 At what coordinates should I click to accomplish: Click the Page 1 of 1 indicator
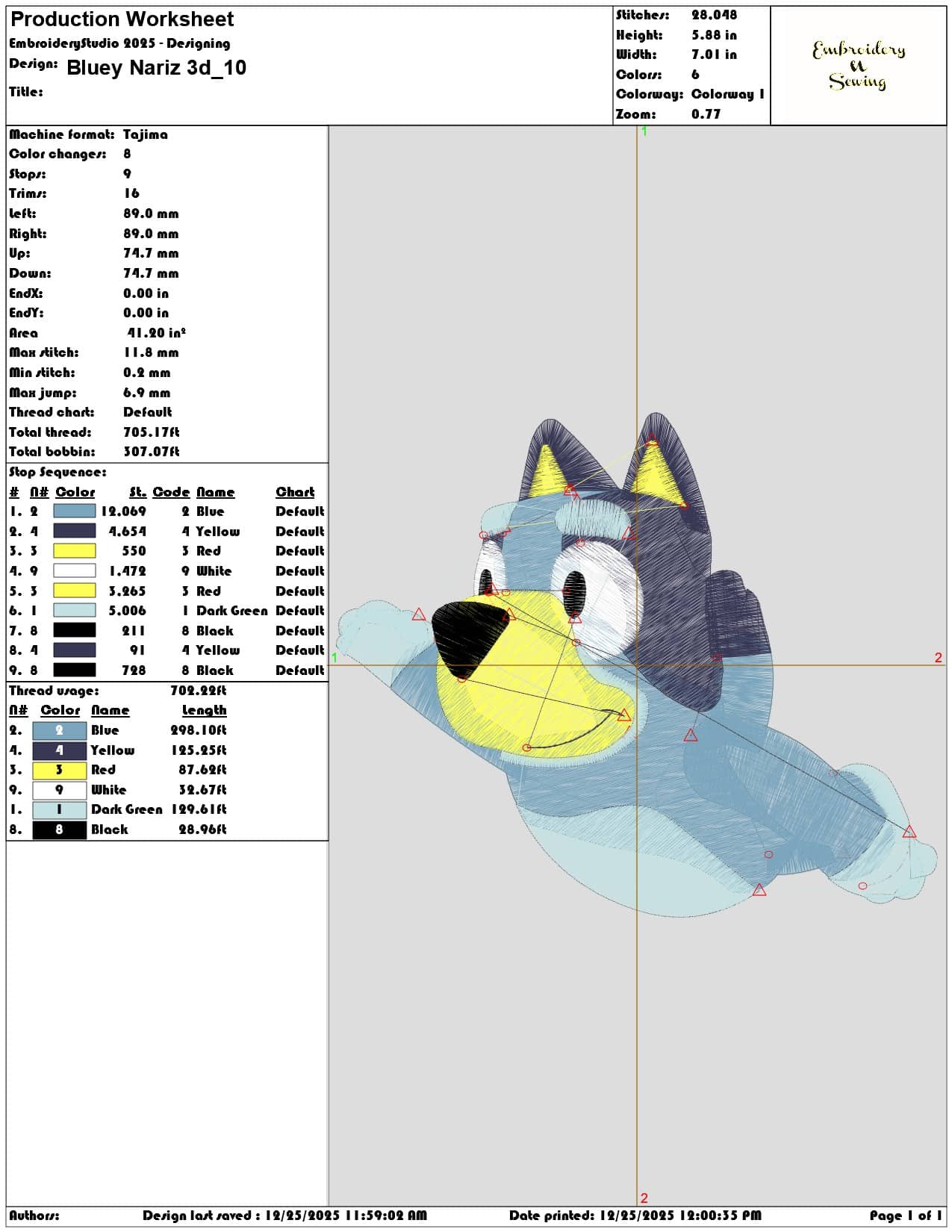(906, 1216)
